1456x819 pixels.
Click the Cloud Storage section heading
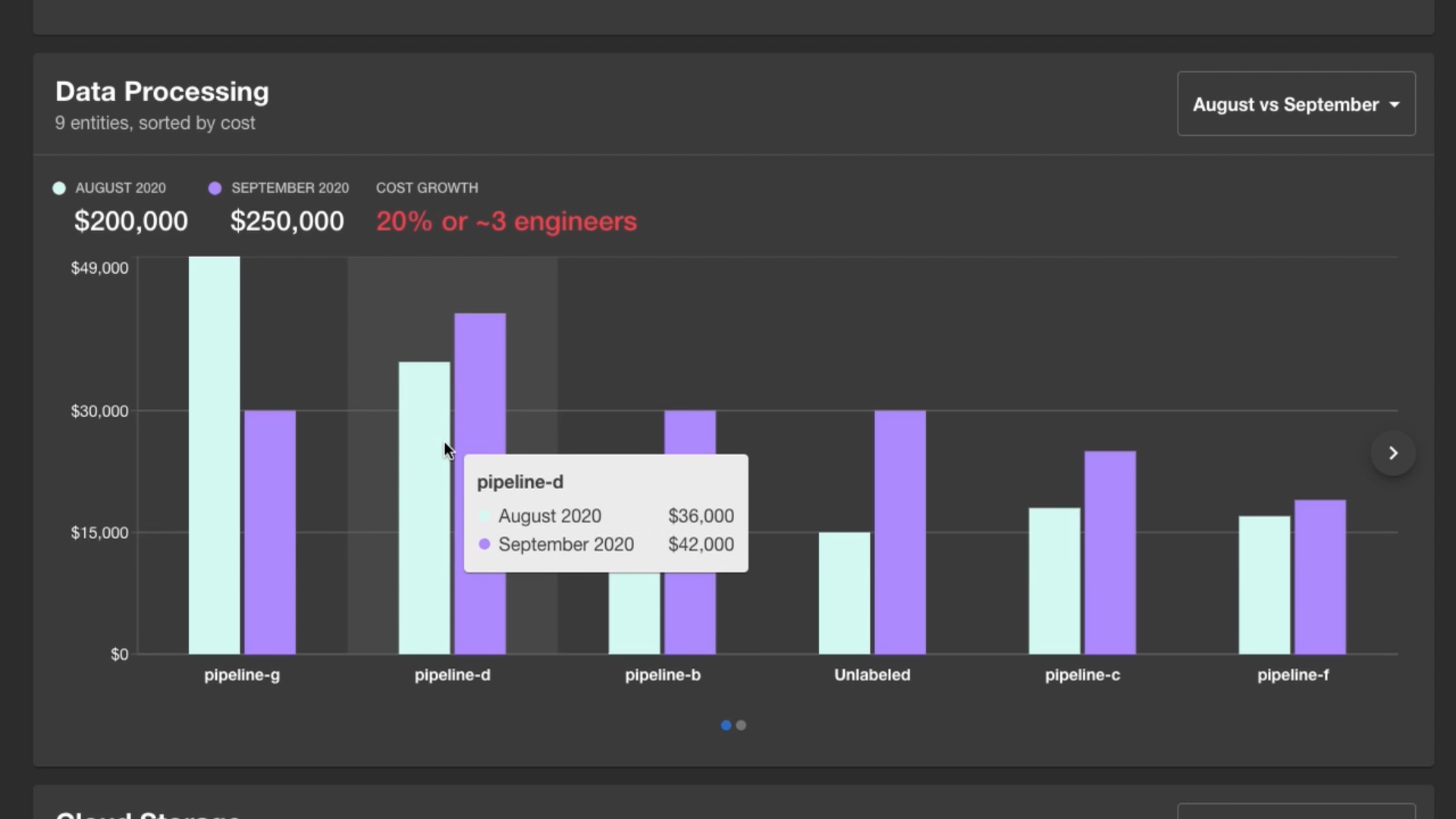[x=148, y=813]
